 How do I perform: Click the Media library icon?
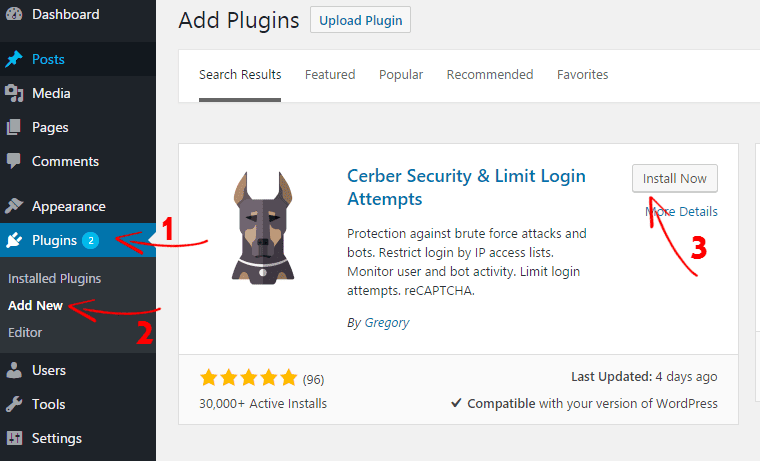pyautogui.click(x=14, y=93)
